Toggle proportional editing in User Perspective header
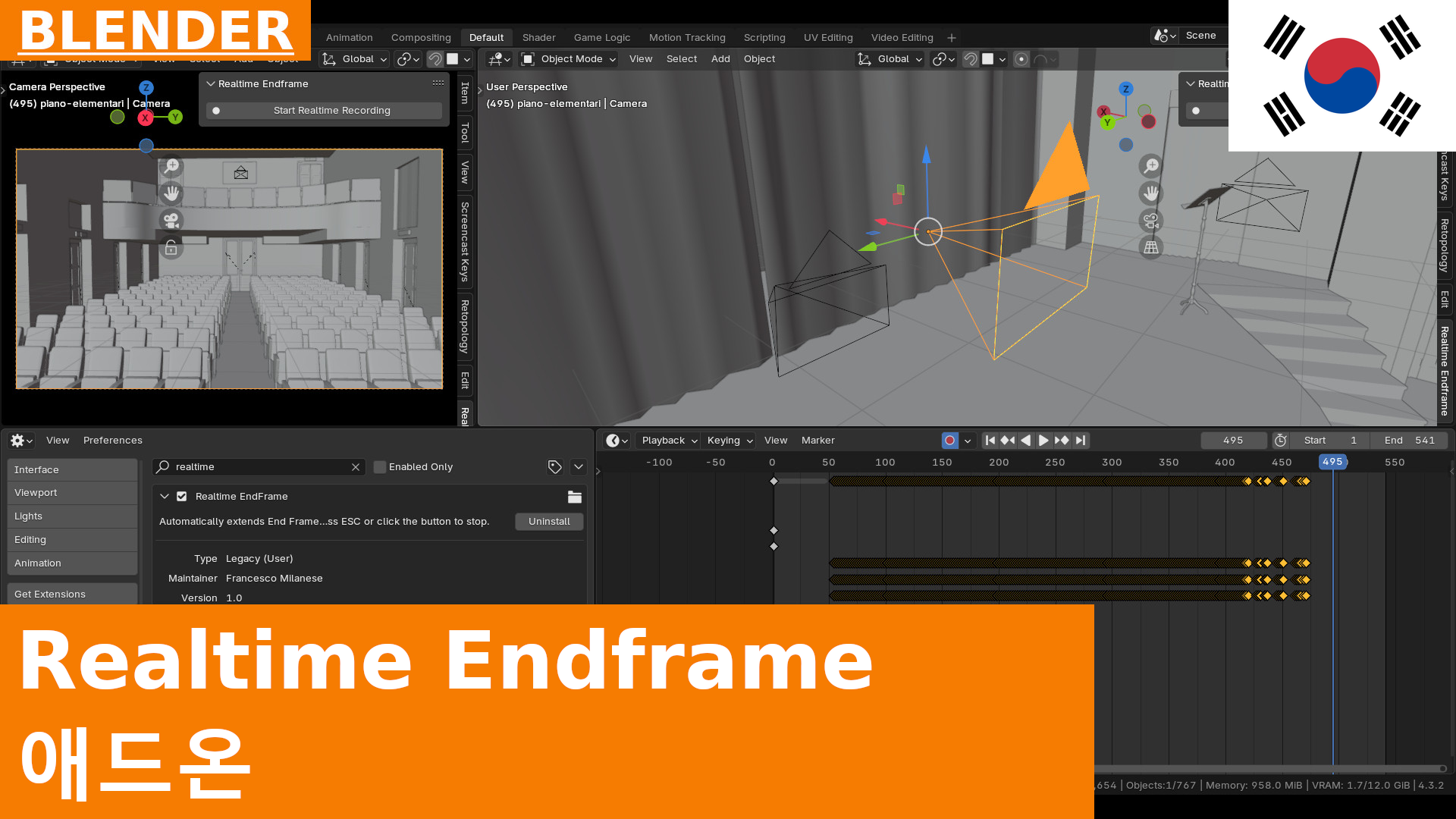 [x=1021, y=59]
